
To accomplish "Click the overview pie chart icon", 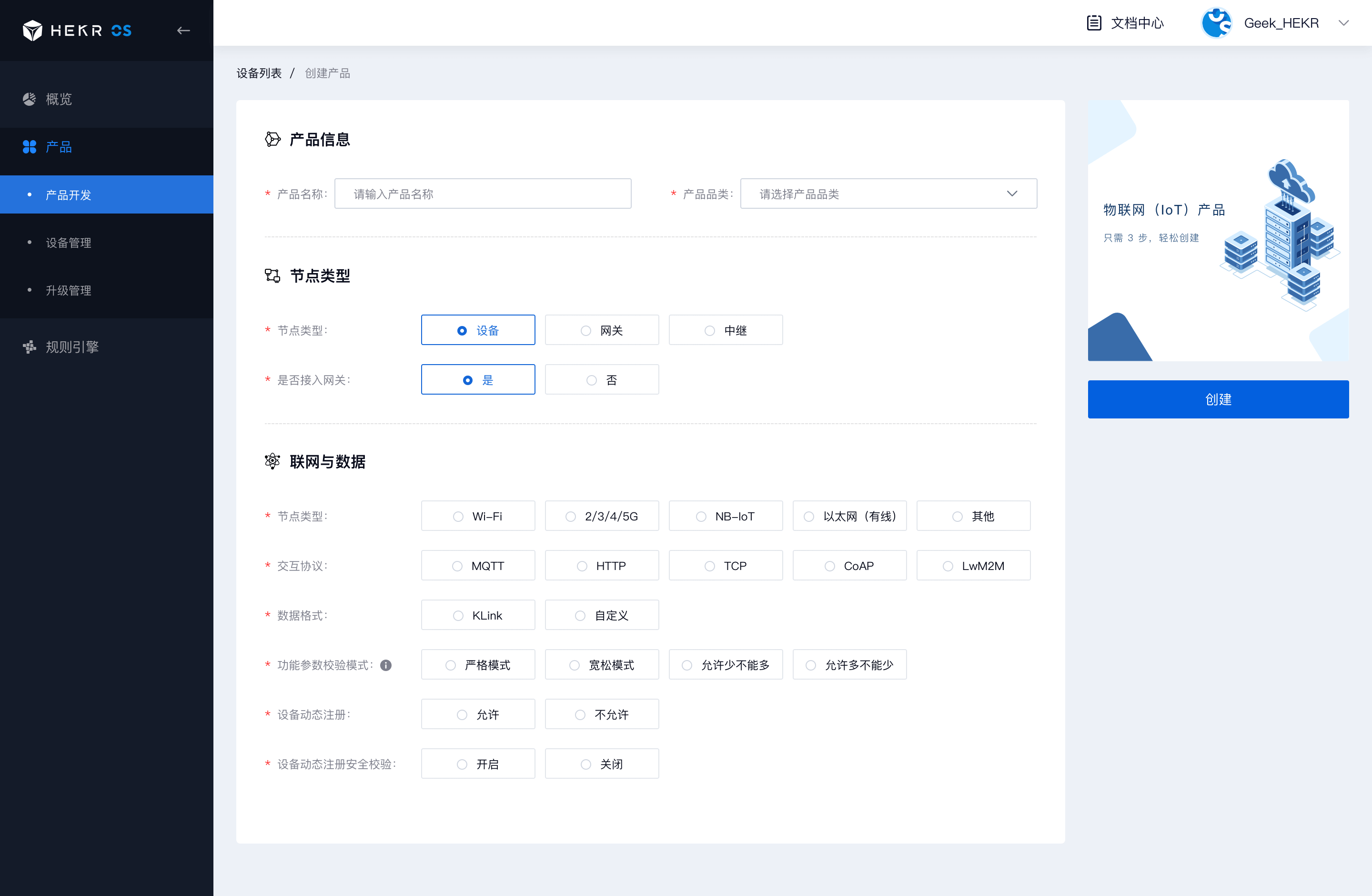I will (29, 99).
